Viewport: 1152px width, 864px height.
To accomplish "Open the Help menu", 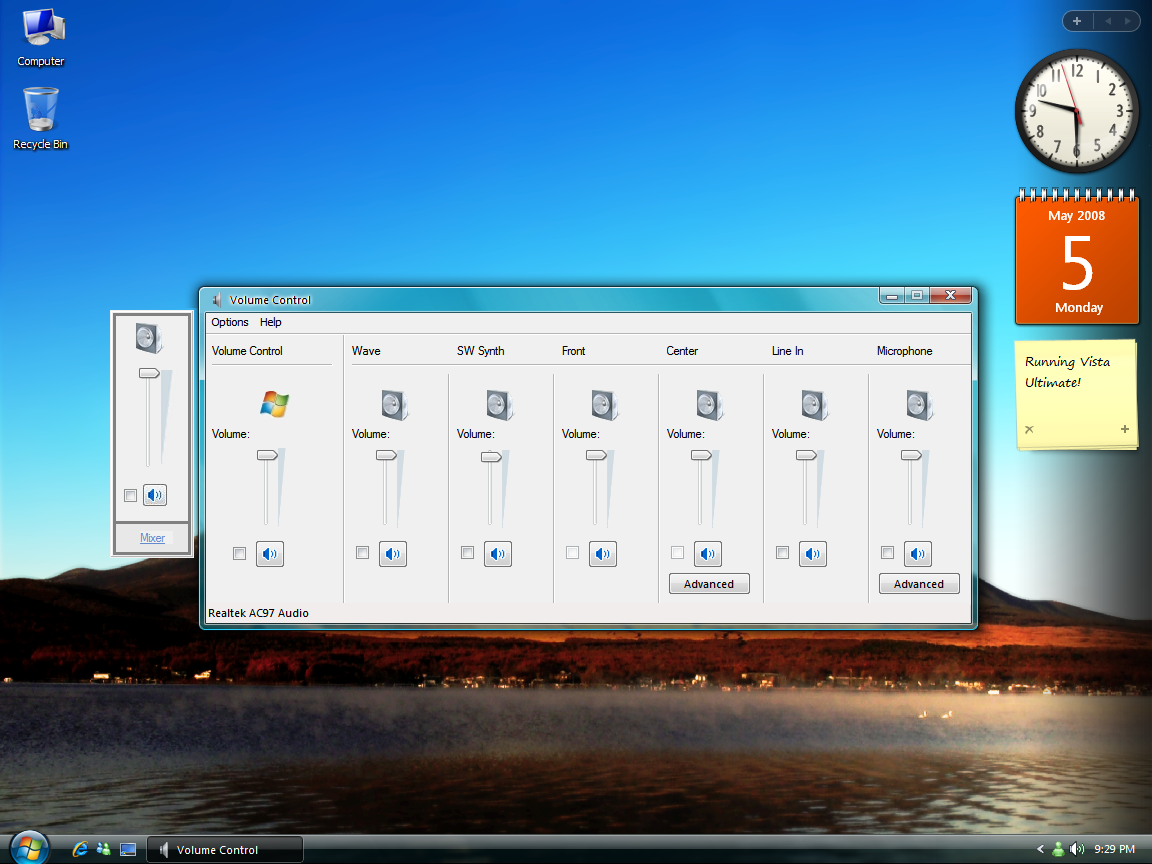I will (270, 322).
